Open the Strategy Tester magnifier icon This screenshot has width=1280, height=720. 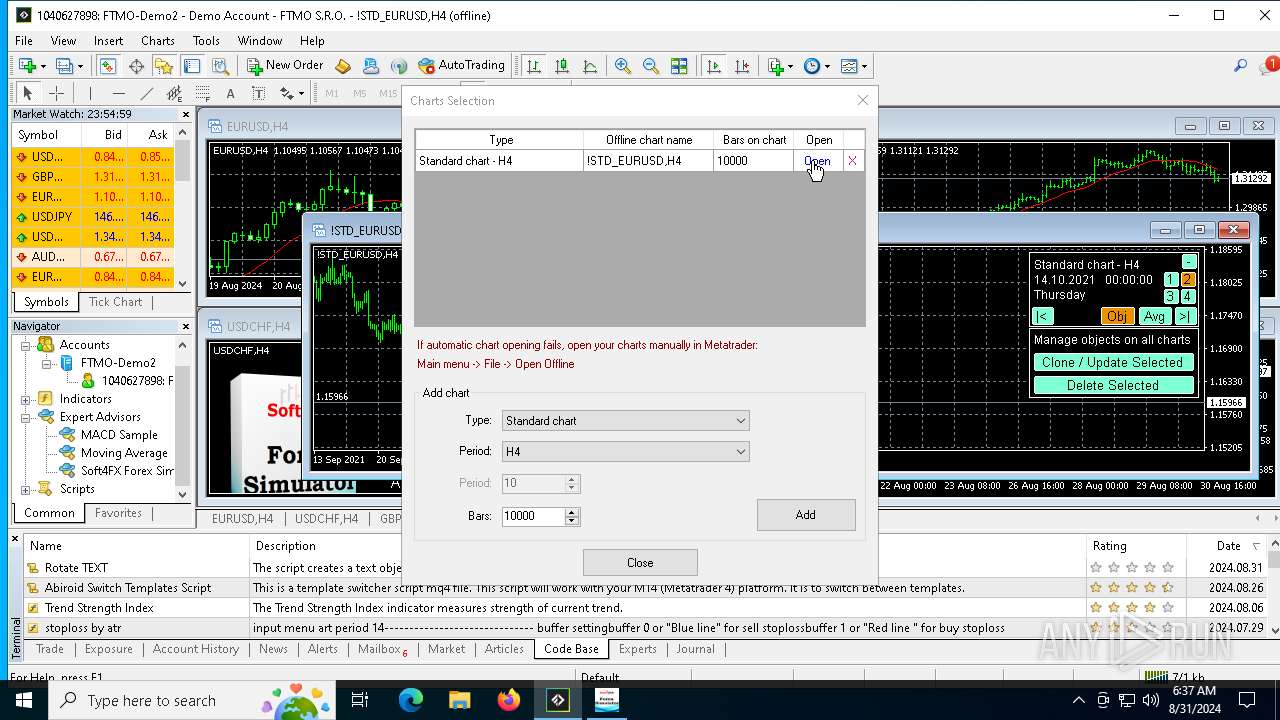220,66
